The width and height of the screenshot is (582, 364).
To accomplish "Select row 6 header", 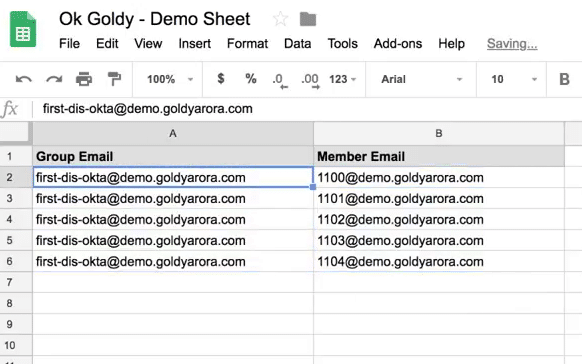I will coord(16,261).
